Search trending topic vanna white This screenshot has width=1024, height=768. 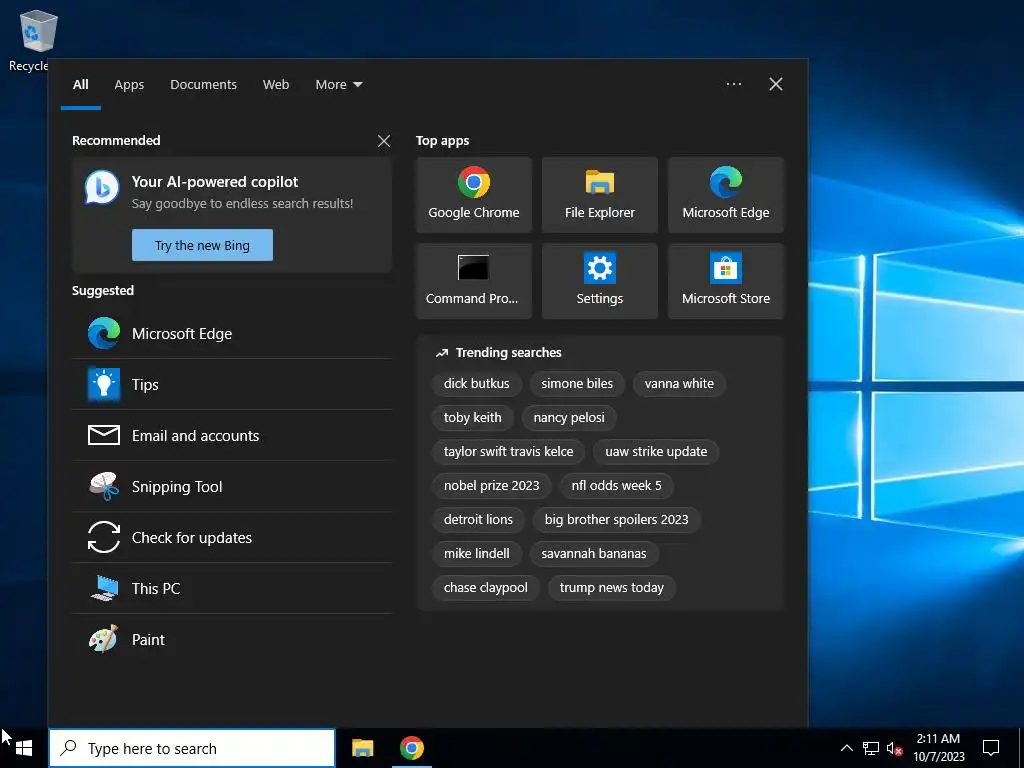click(679, 383)
